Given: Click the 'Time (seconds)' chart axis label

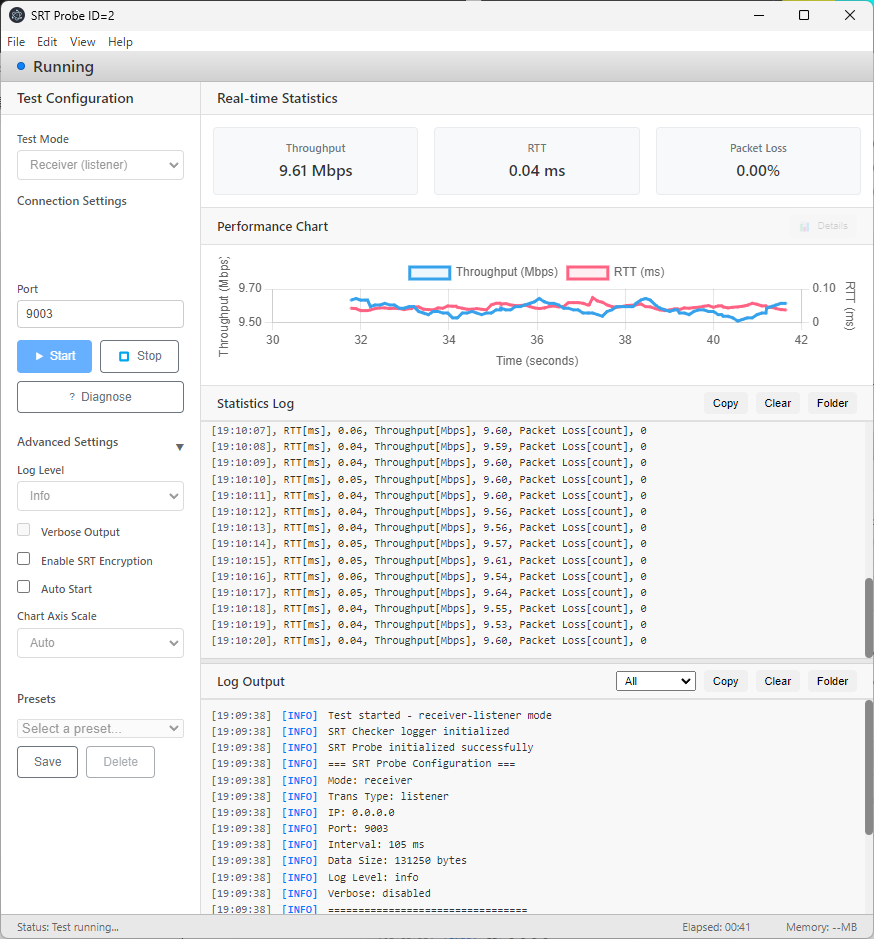Looking at the screenshot, I should click(x=537, y=361).
